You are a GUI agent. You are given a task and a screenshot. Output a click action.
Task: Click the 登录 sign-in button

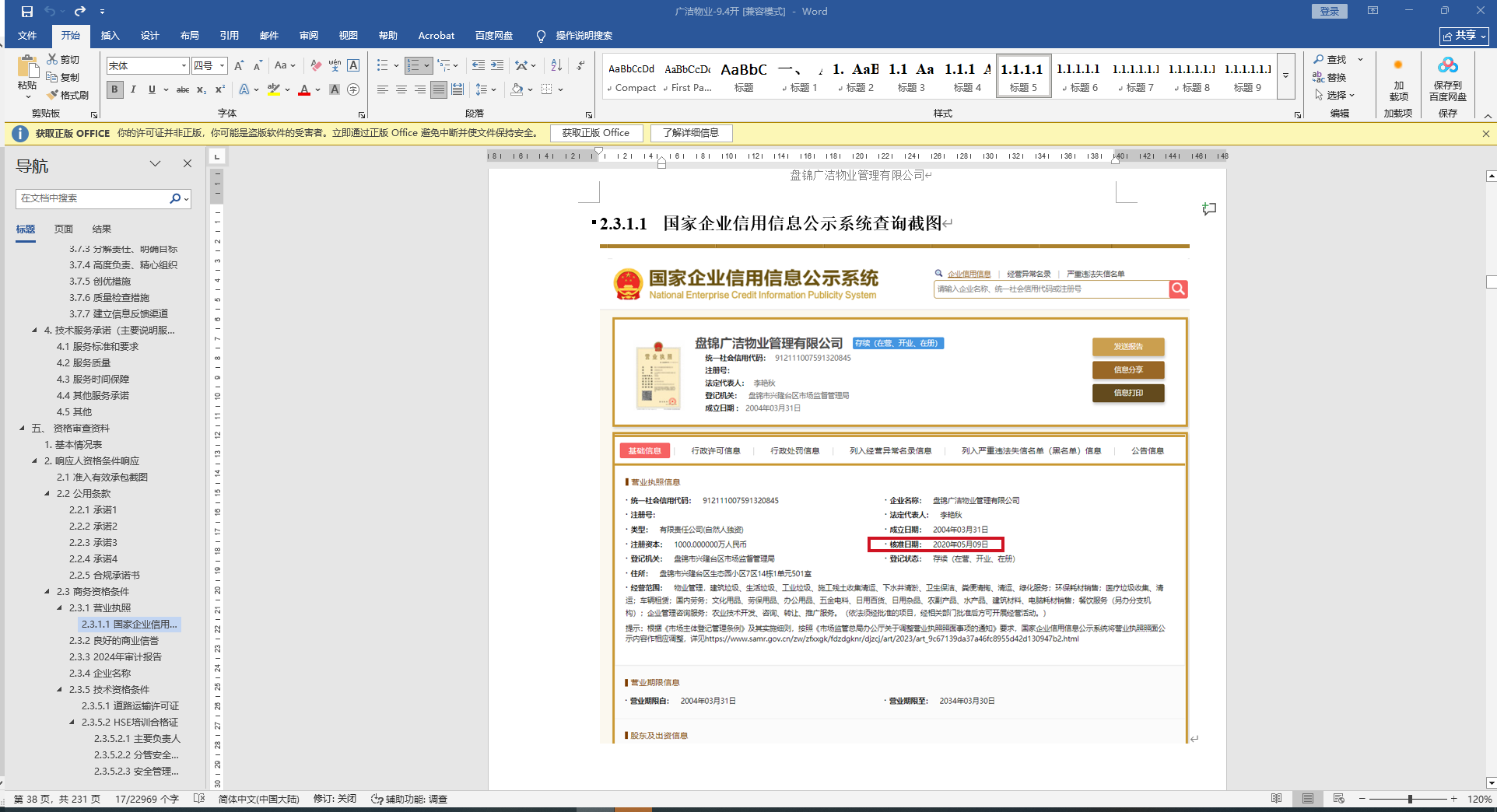(1330, 11)
